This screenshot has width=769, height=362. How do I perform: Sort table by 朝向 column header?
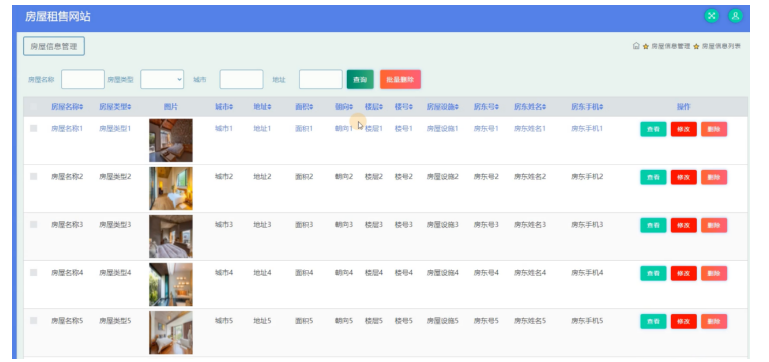[344, 106]
